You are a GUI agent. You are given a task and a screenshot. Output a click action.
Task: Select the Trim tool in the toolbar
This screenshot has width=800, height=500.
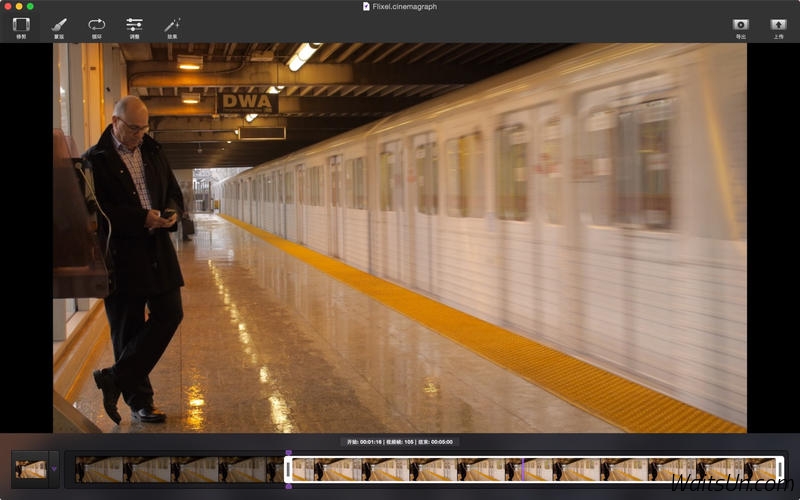[21, 28]
